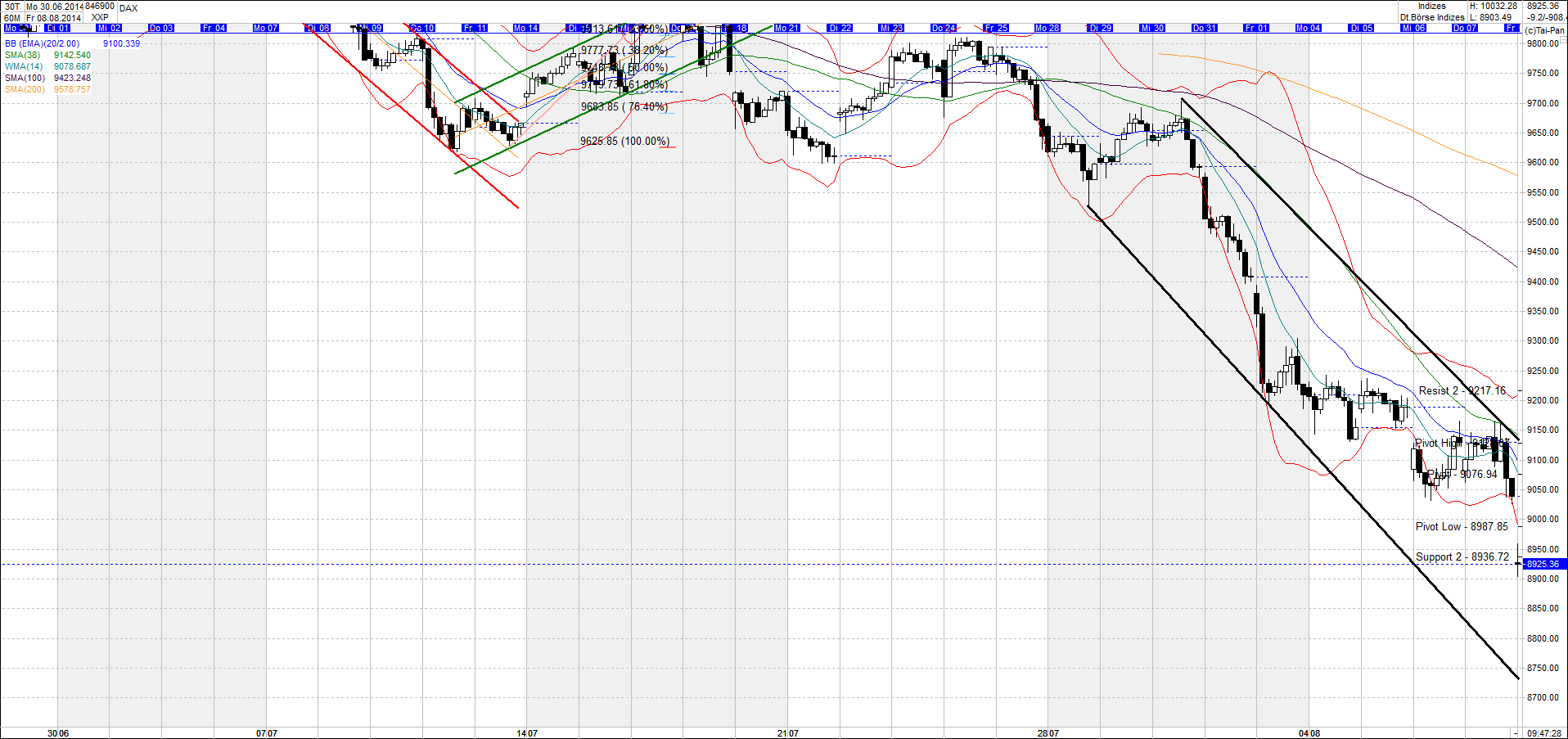Select the SMA(100) indicator legend
This screenshot has height=739, width=1568.
[25, 78]
